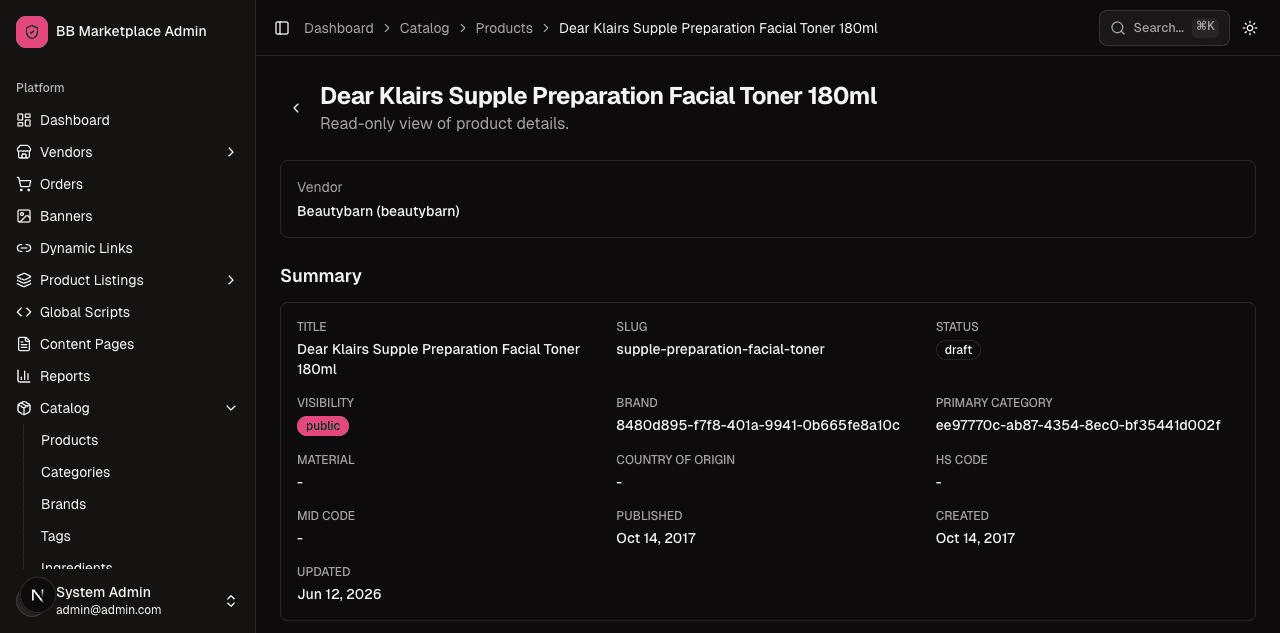Click the Updated date Jun 12, 2026
1280x633 pixels.
(x=339, y=594)
